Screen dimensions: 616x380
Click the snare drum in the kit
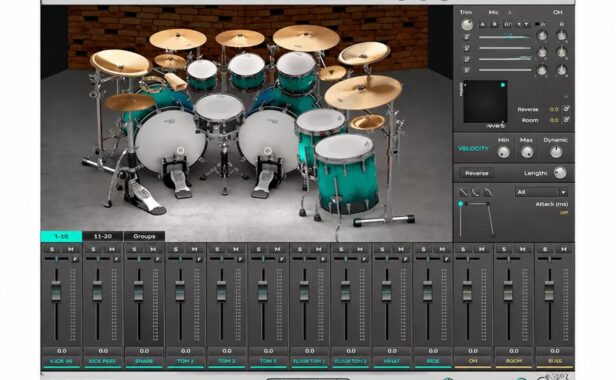[219, 114]
